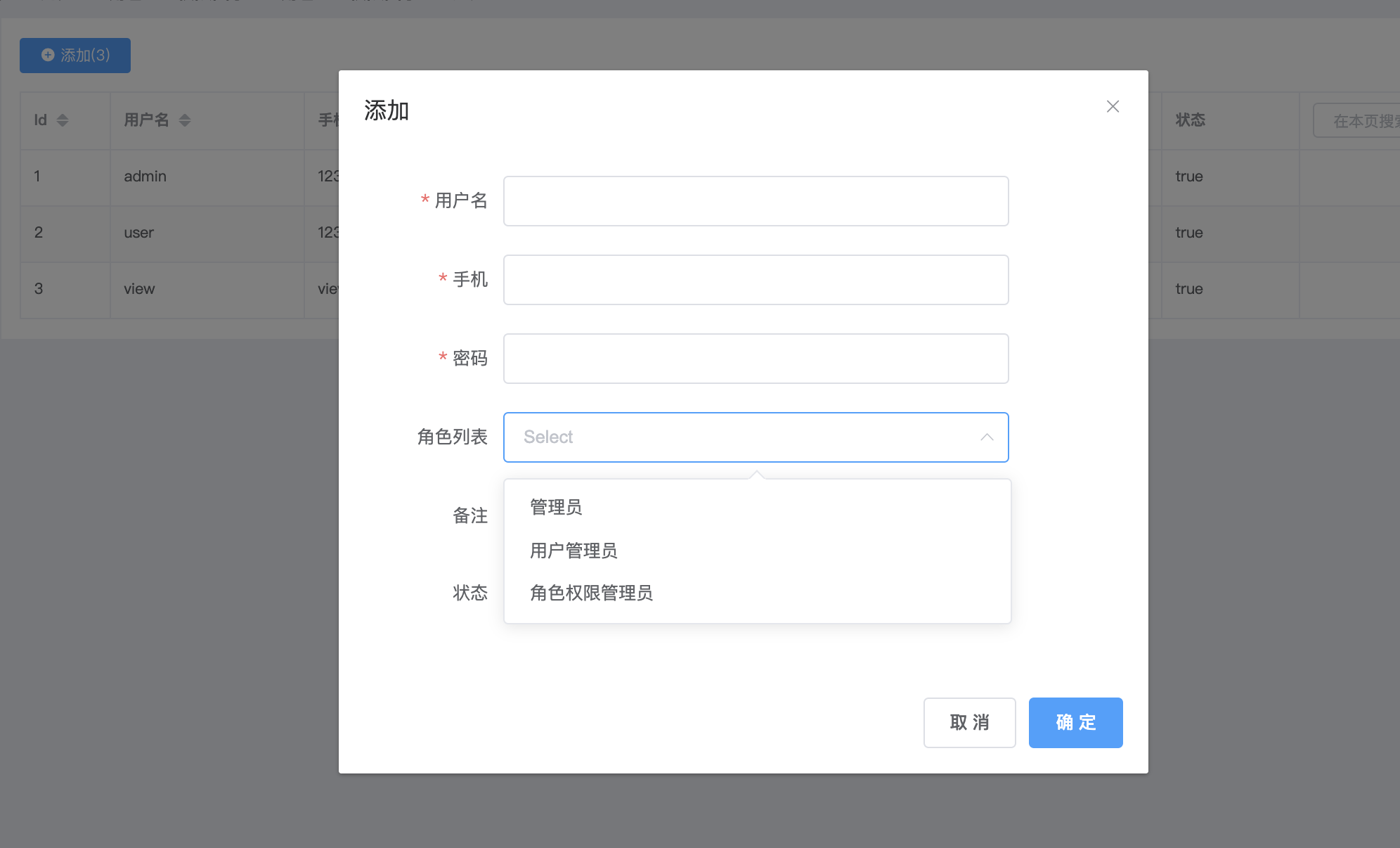Image resolution: width=1400 pixels, height=848 pixels.
Task: Click the 在本页搜索 search box
Action: click(x=1360, y=121)
